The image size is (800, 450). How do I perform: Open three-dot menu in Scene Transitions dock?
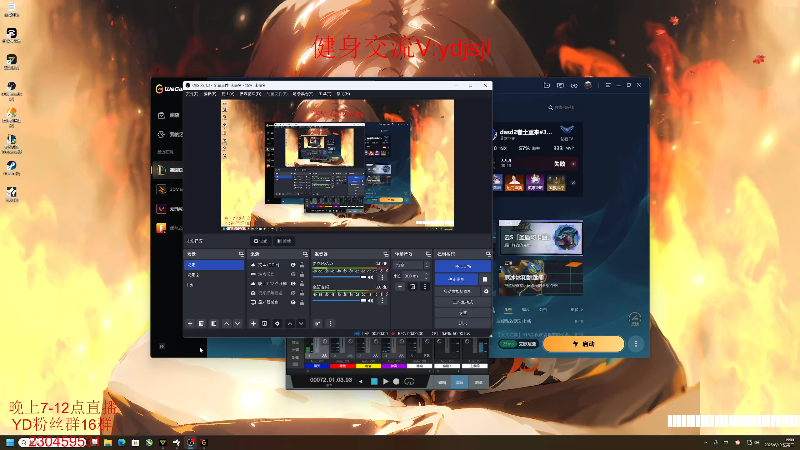coord(424,287)
